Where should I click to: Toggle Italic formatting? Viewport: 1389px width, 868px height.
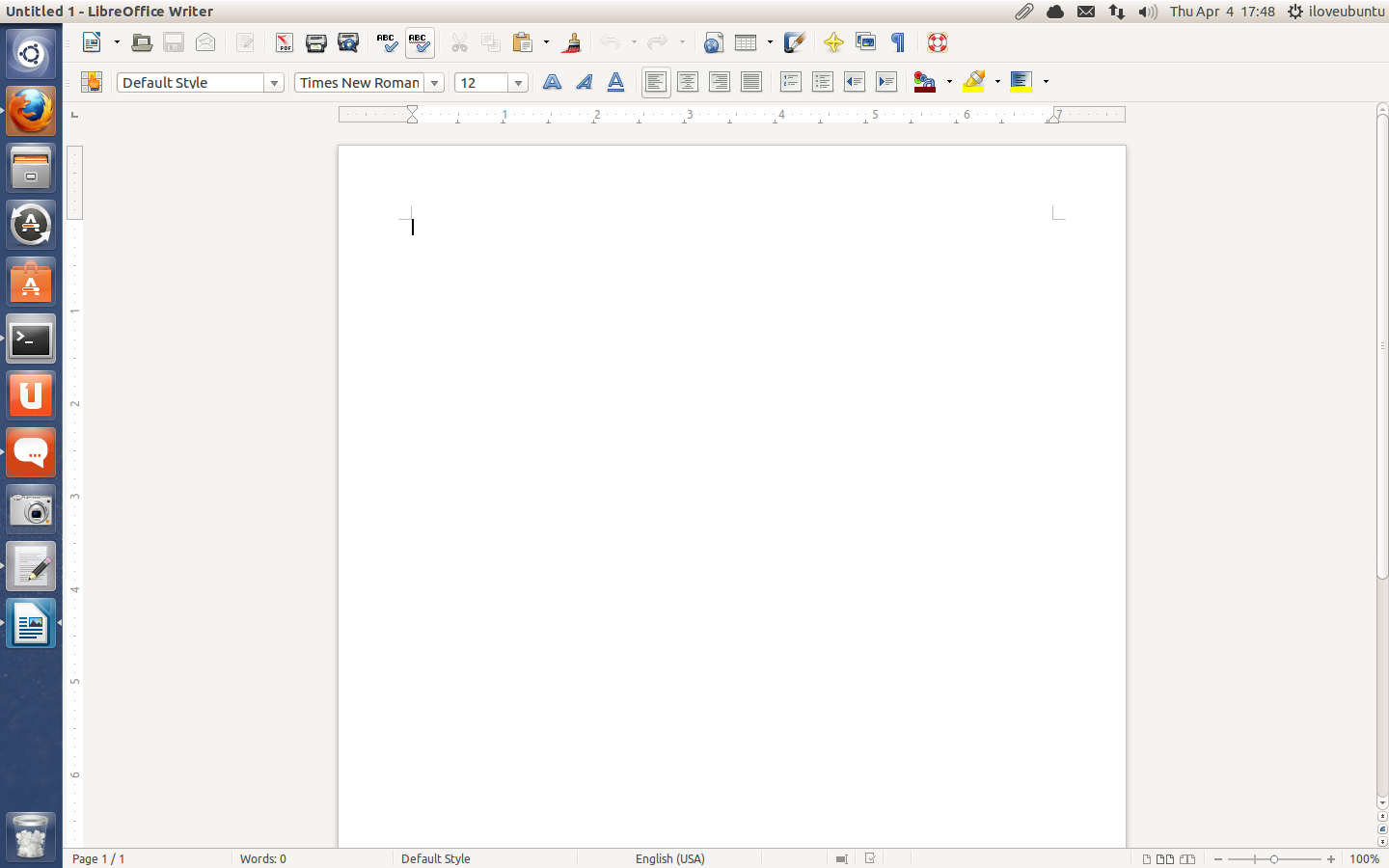click(x=584, y=82)
